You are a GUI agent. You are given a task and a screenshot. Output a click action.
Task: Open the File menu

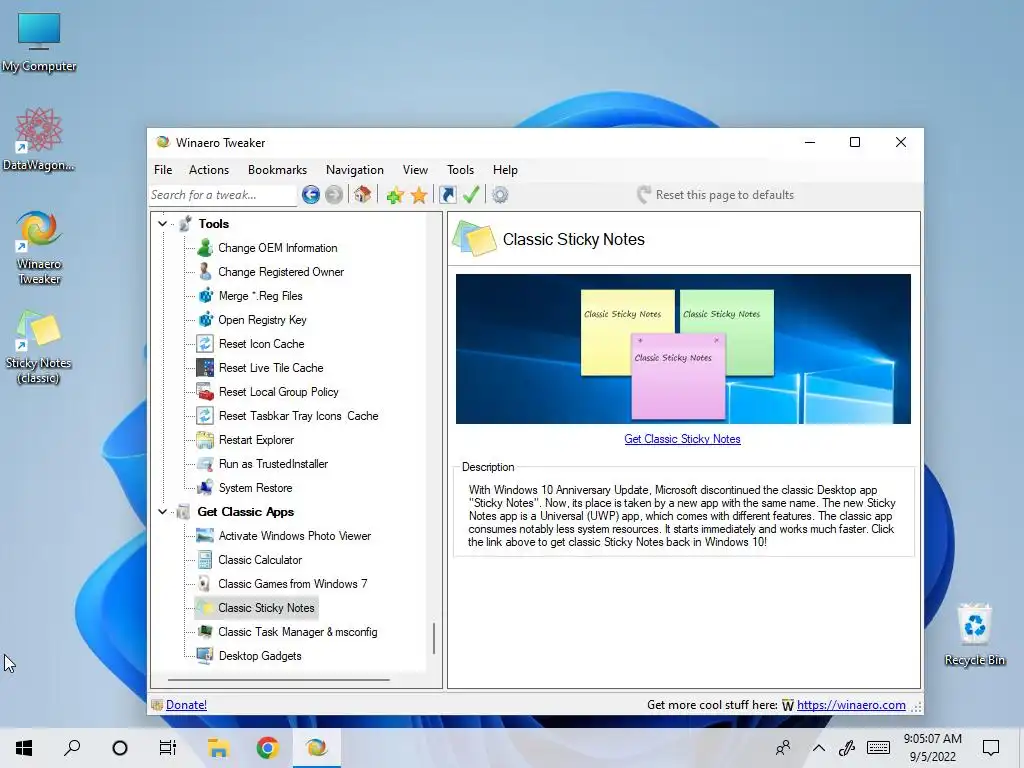point(163,170)
